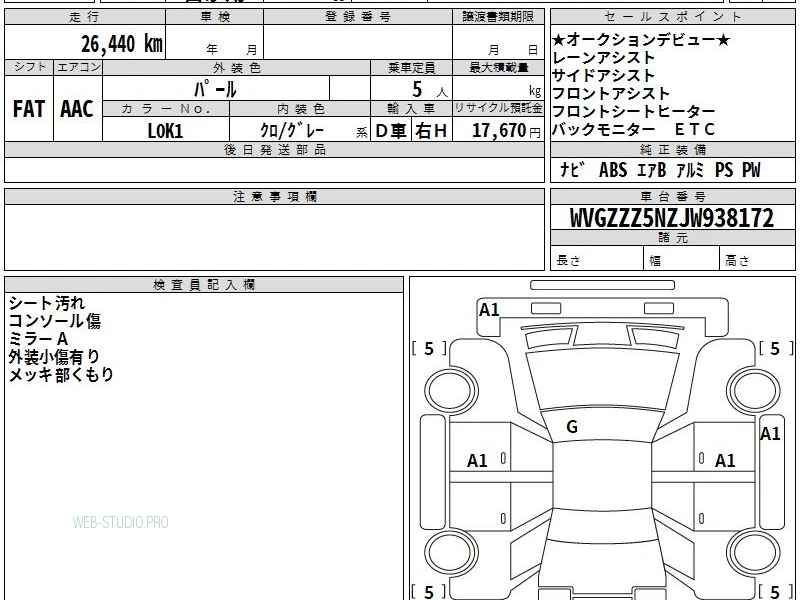The width and height of the screenshot is (800, 600).
Task: Select the エアB equipment item
Action: tap(652, 170)
